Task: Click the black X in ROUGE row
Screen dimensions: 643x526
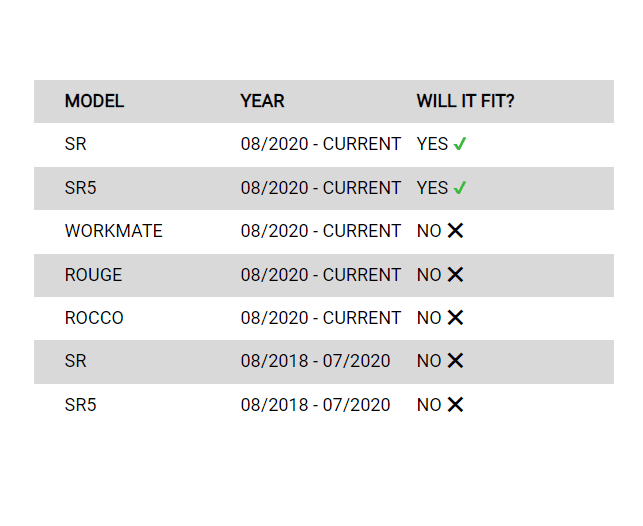Action: coord(455,274)
